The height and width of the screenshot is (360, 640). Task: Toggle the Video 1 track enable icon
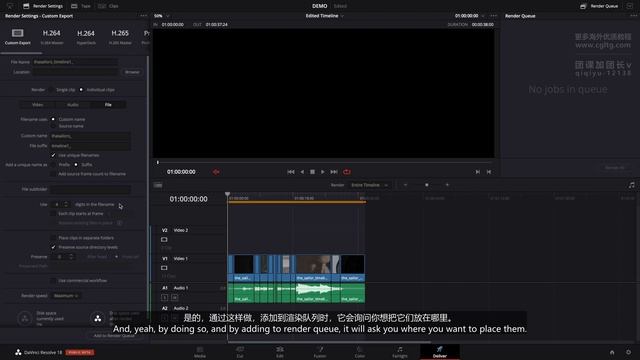(x=164, y=268)
